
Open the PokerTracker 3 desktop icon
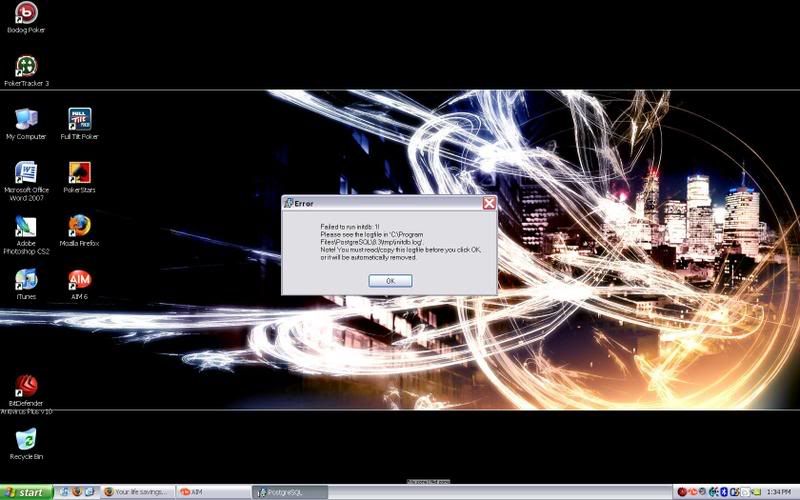pos(26,67)
